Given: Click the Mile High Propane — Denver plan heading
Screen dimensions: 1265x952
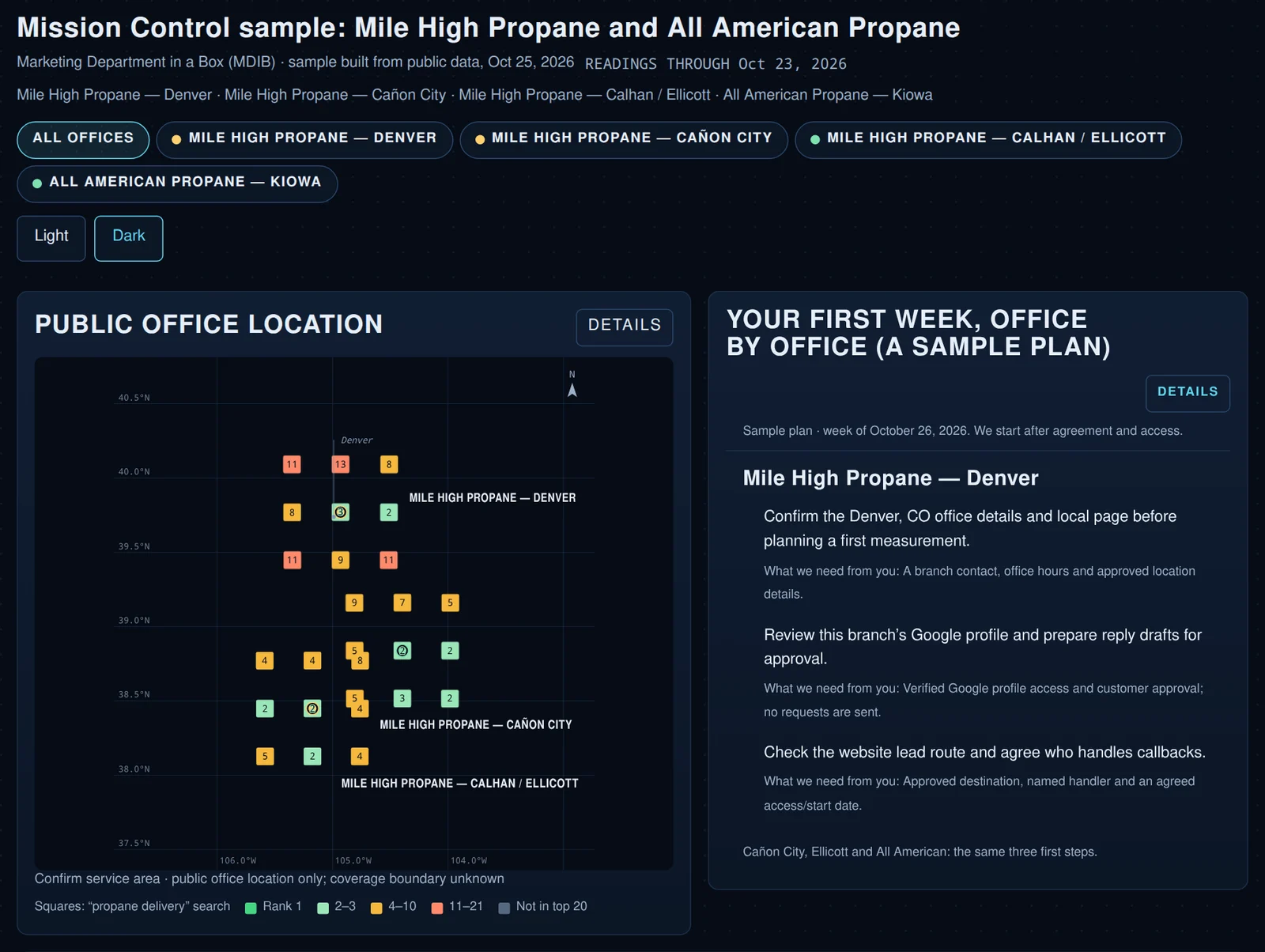Looking at the screenshot, I should tap(890, 478).
